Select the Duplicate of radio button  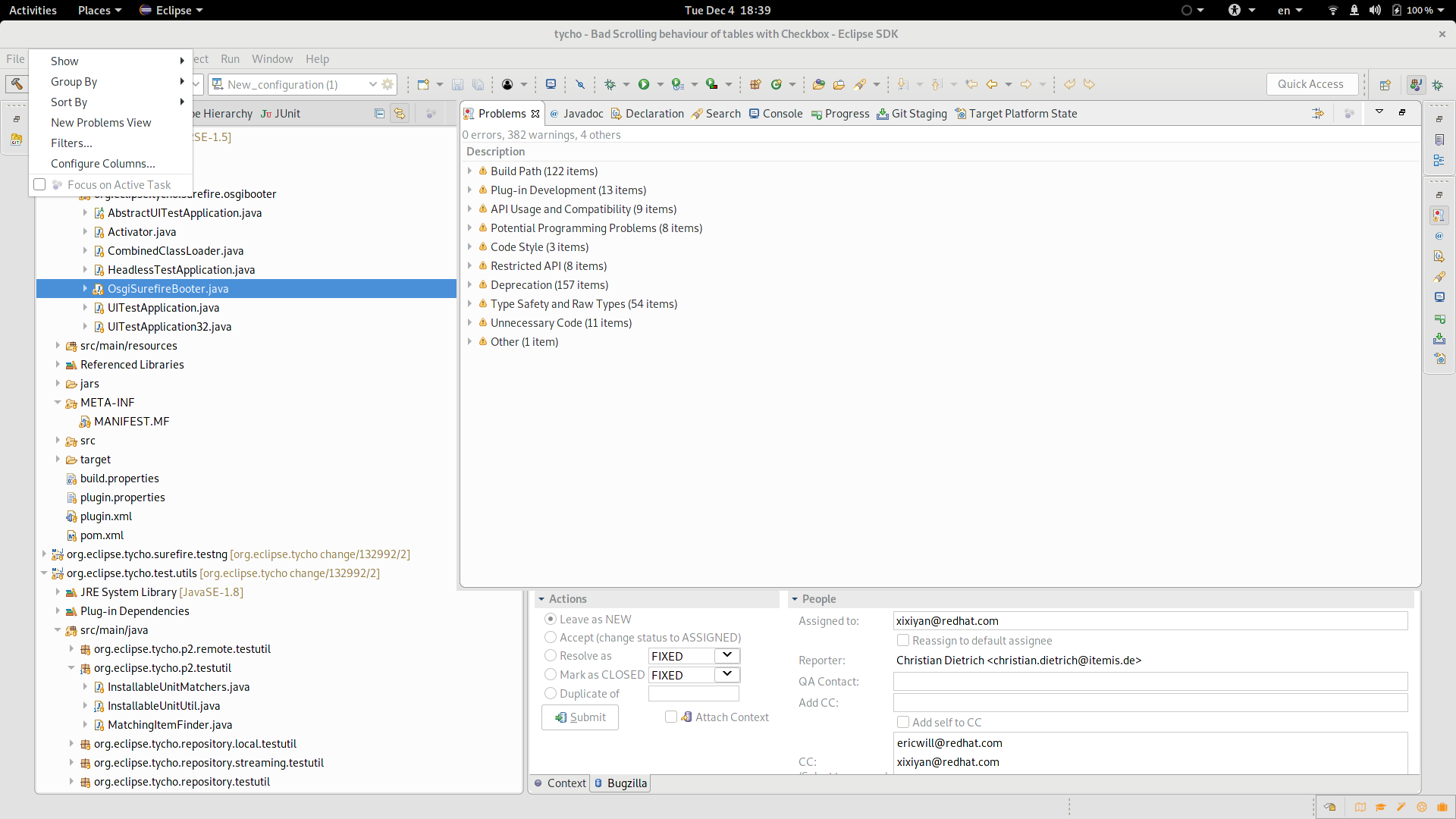pos(551,694)
